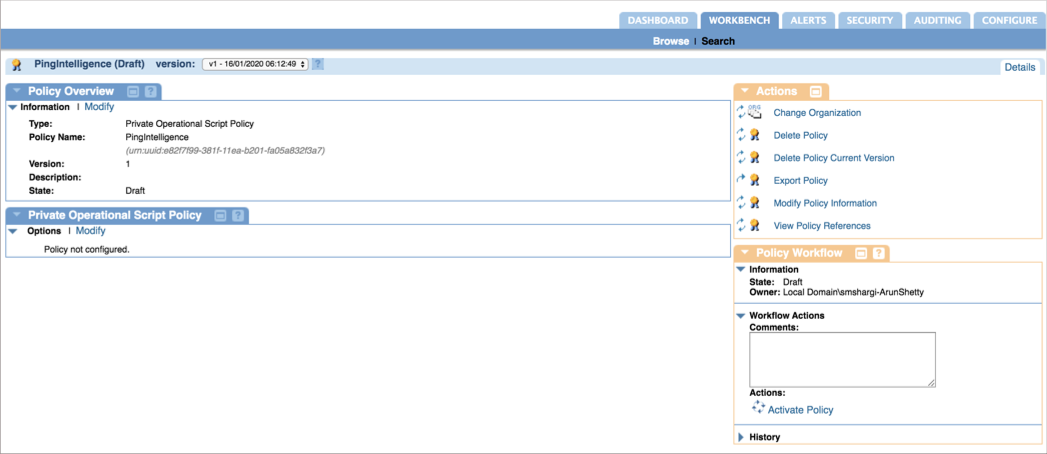This screenshot has height=454, width=1047.
Task: Collapse the Policy Overview Information section
Action: [13, 107]
